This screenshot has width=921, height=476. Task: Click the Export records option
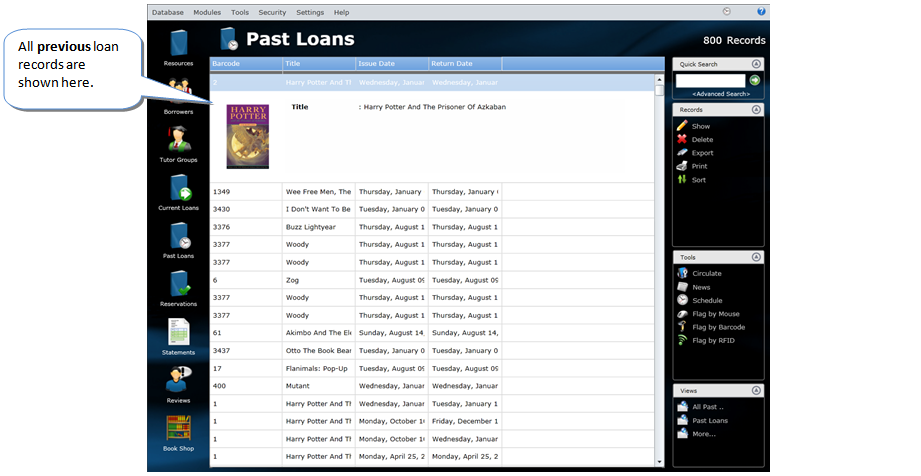(x=702, y=153)
